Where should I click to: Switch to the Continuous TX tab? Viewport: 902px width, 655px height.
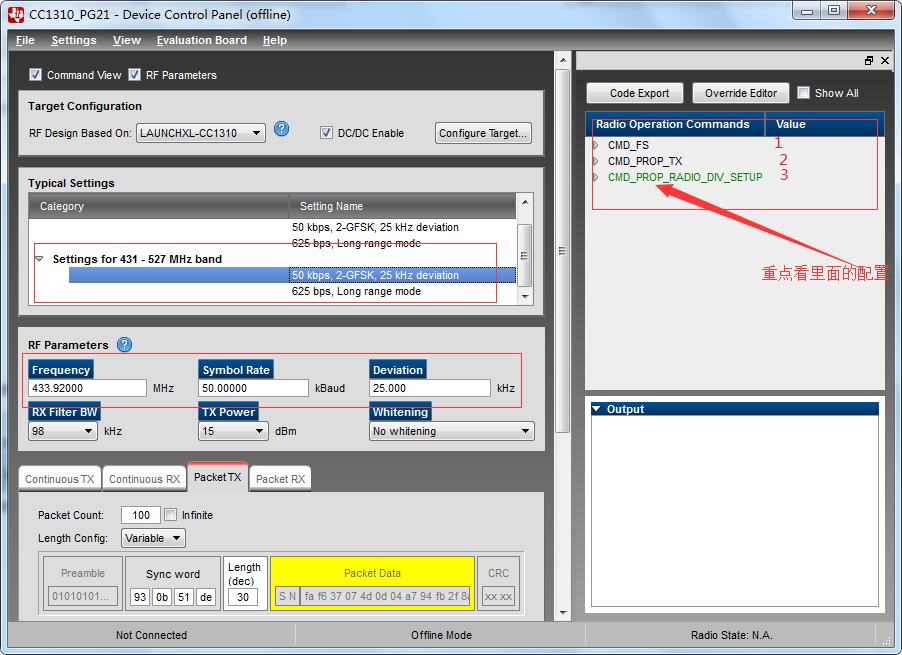pos(60,479)
